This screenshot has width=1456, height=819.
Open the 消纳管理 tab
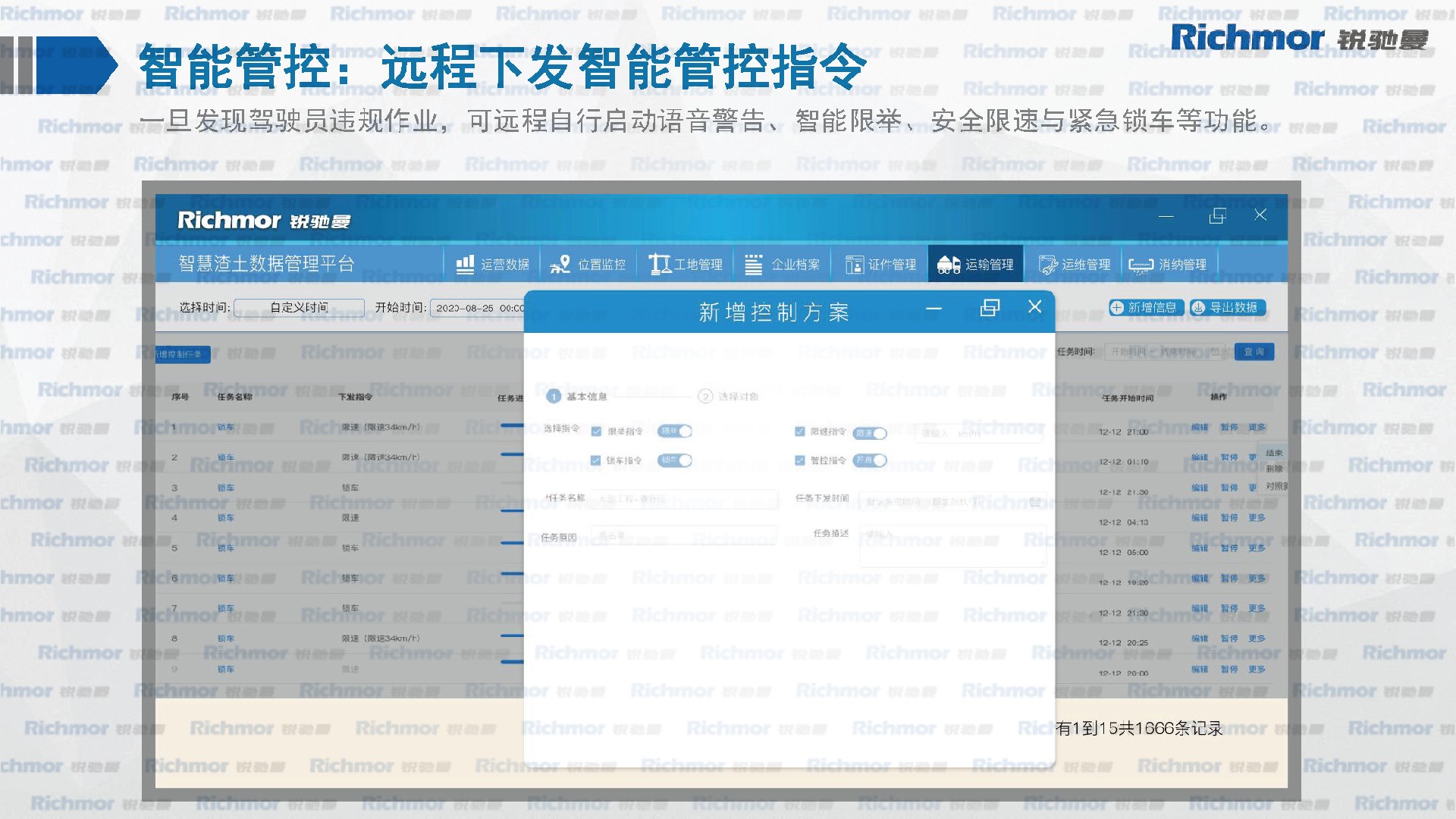point(1169,264)
